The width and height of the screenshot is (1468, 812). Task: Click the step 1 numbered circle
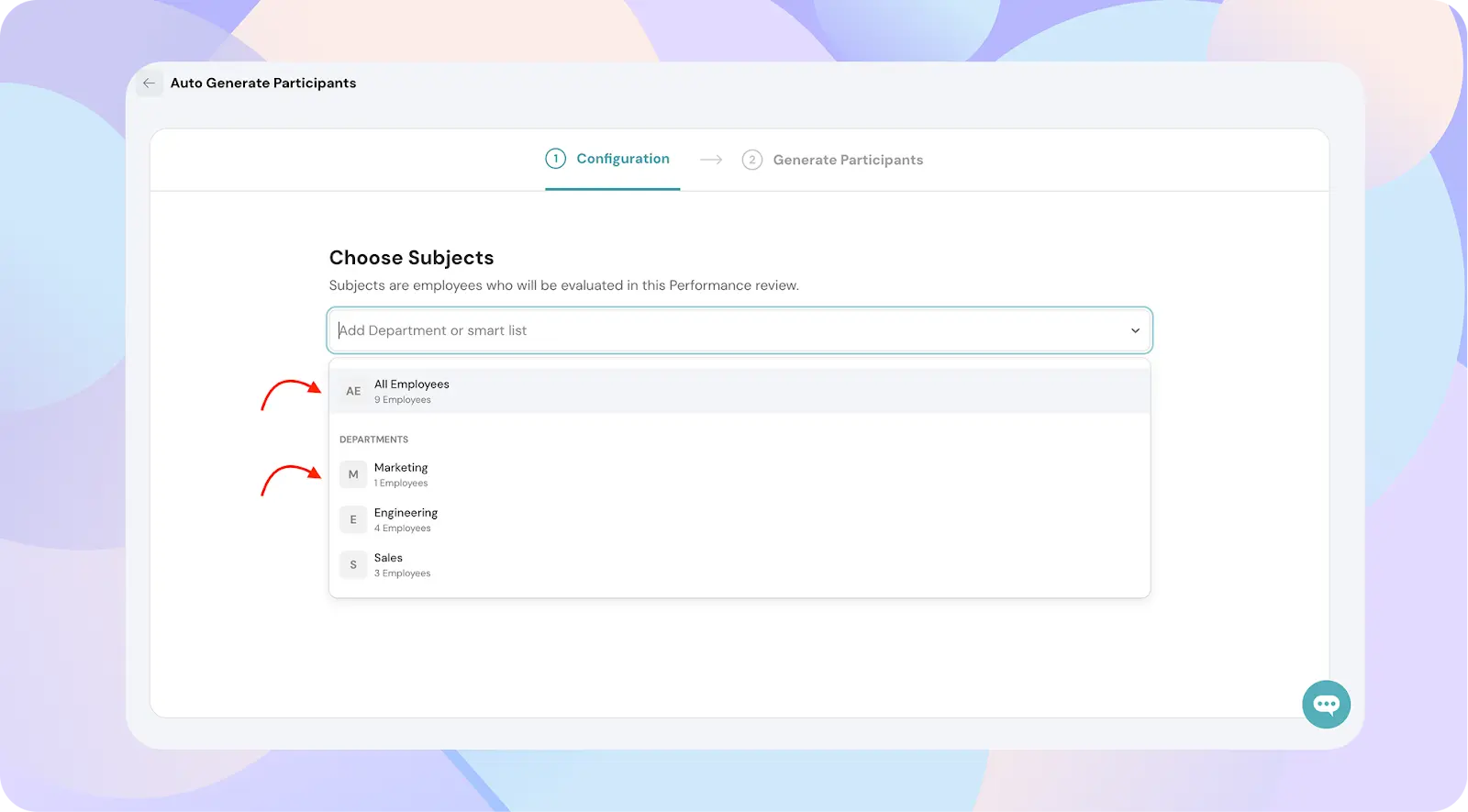click(x=555, y=159)
